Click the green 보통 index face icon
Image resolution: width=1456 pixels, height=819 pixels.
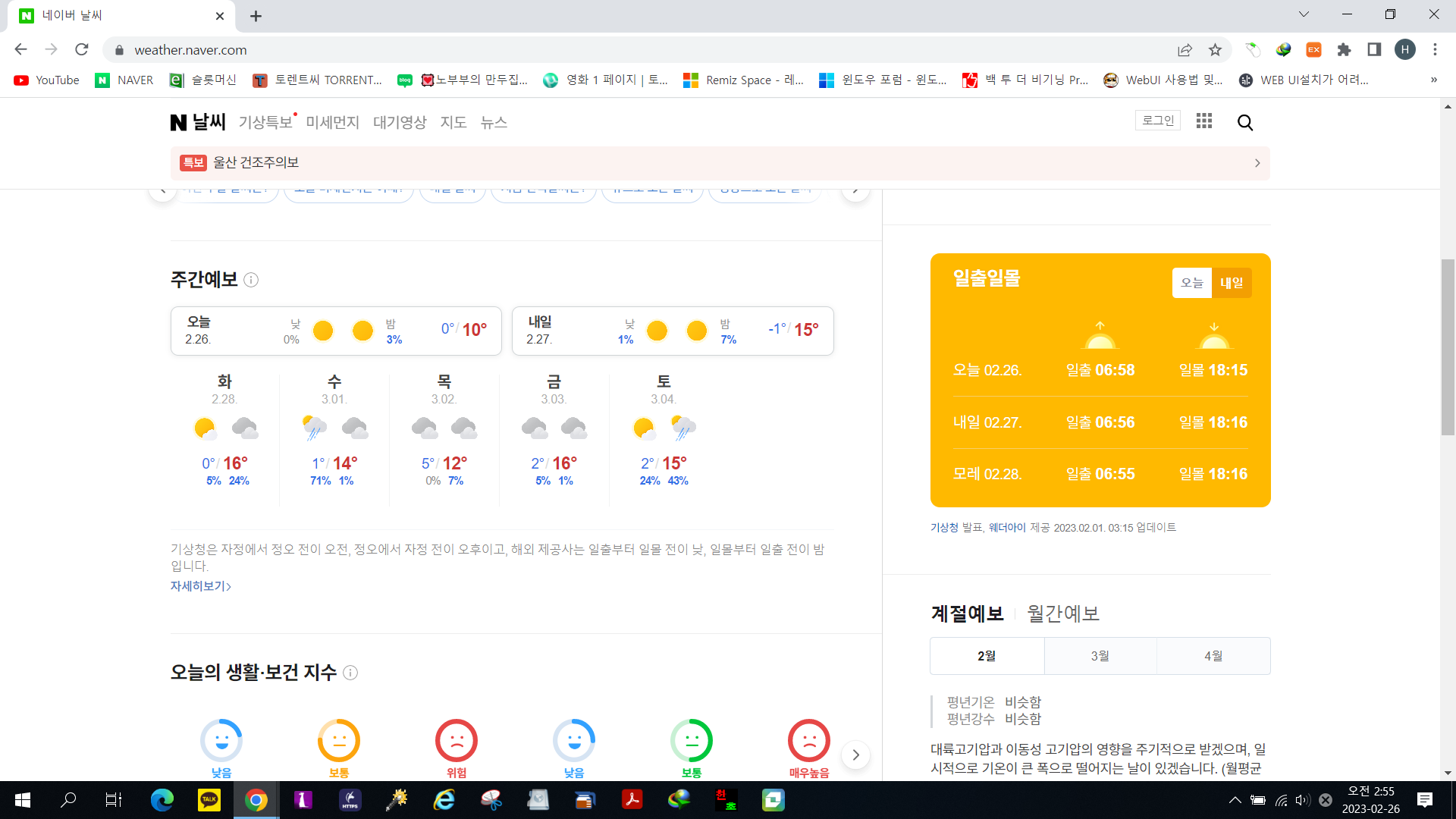coord(692,740)
